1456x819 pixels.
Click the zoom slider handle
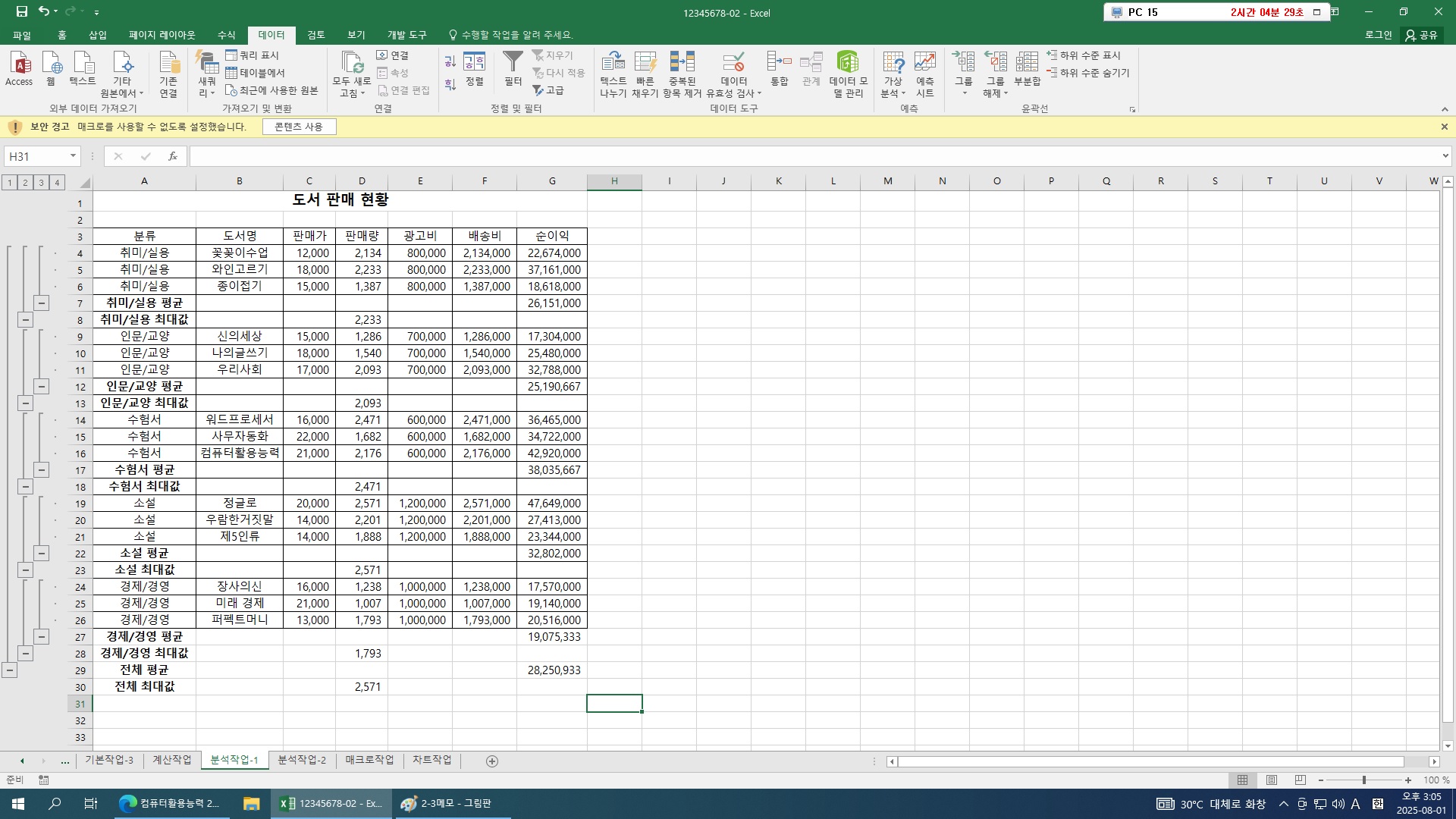point(1363,780)
